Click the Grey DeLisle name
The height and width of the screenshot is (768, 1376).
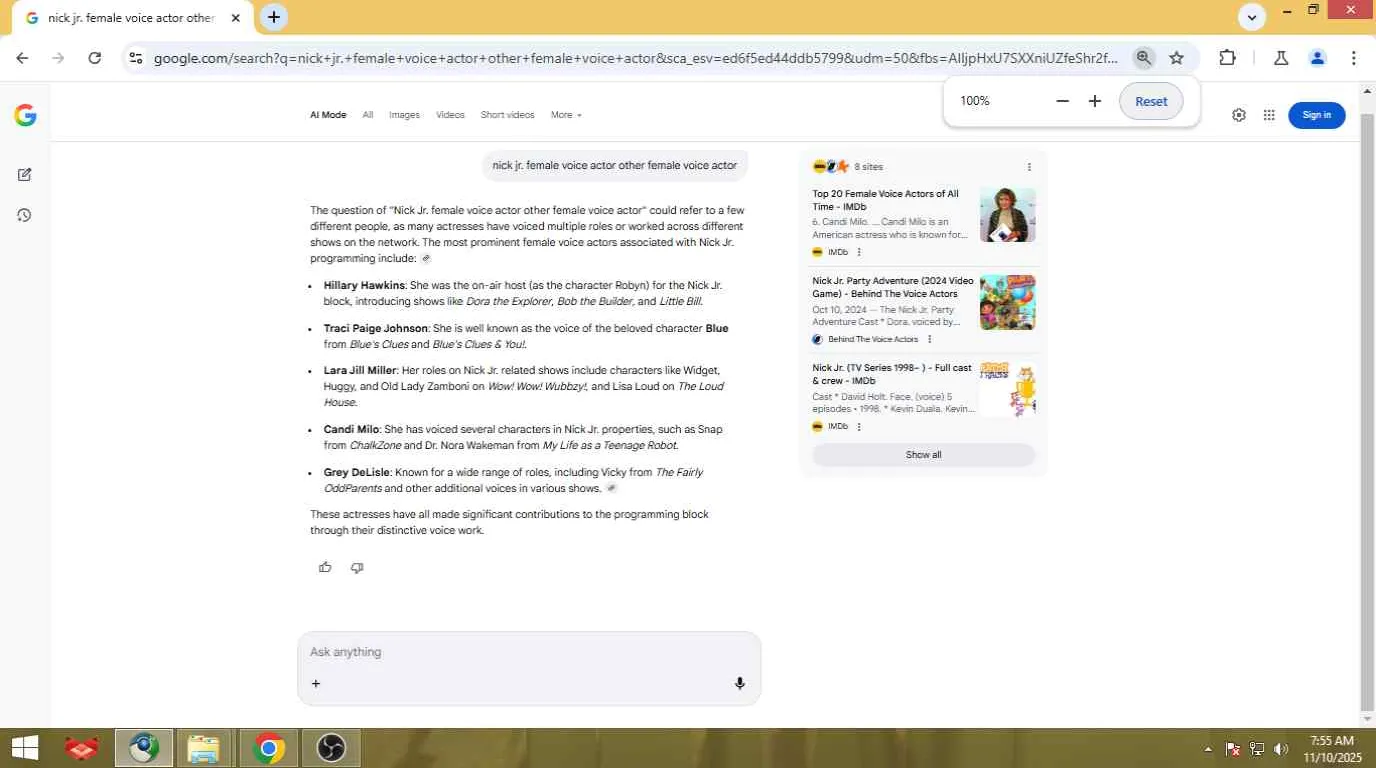tap(356, 472)
